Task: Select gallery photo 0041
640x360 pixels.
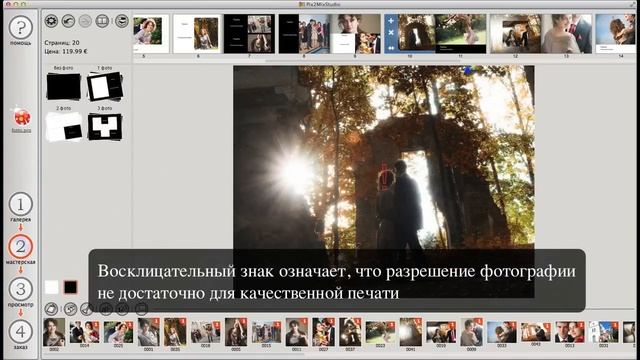Action: pos(411,332)
